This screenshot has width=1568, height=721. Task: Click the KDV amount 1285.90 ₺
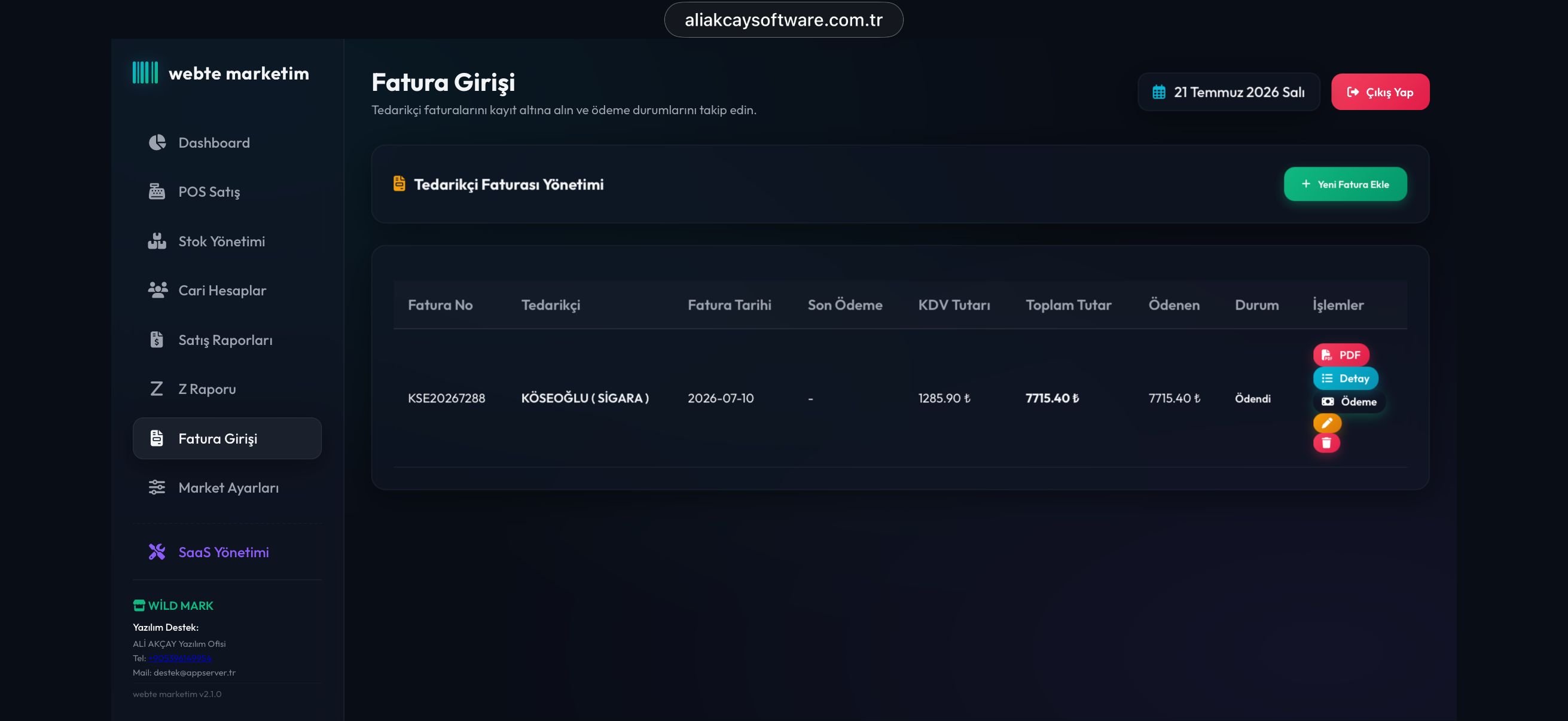tap(944, 398)
